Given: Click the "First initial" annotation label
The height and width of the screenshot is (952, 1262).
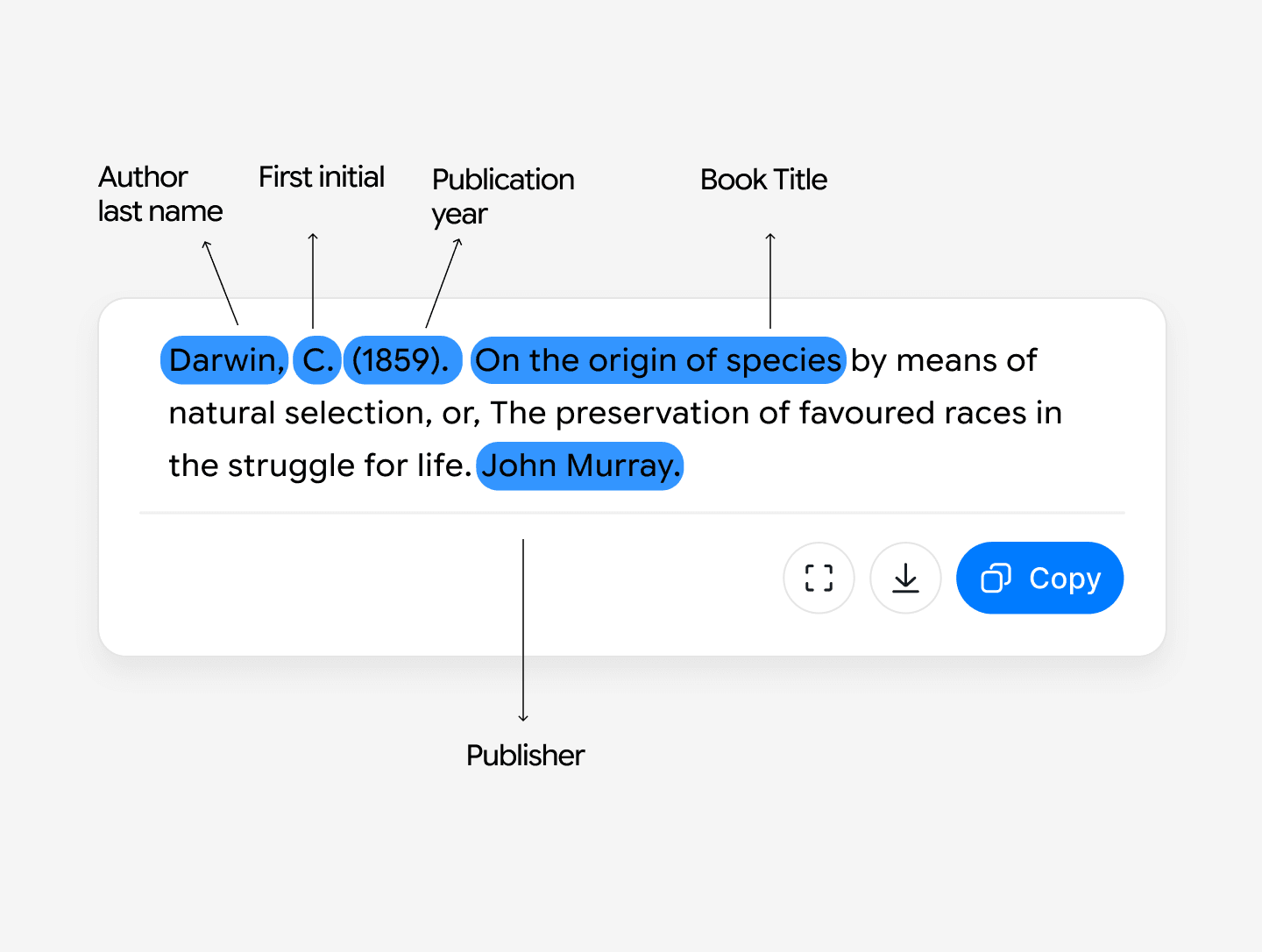Looking at the screenshot, I should (x=321, y=177).
